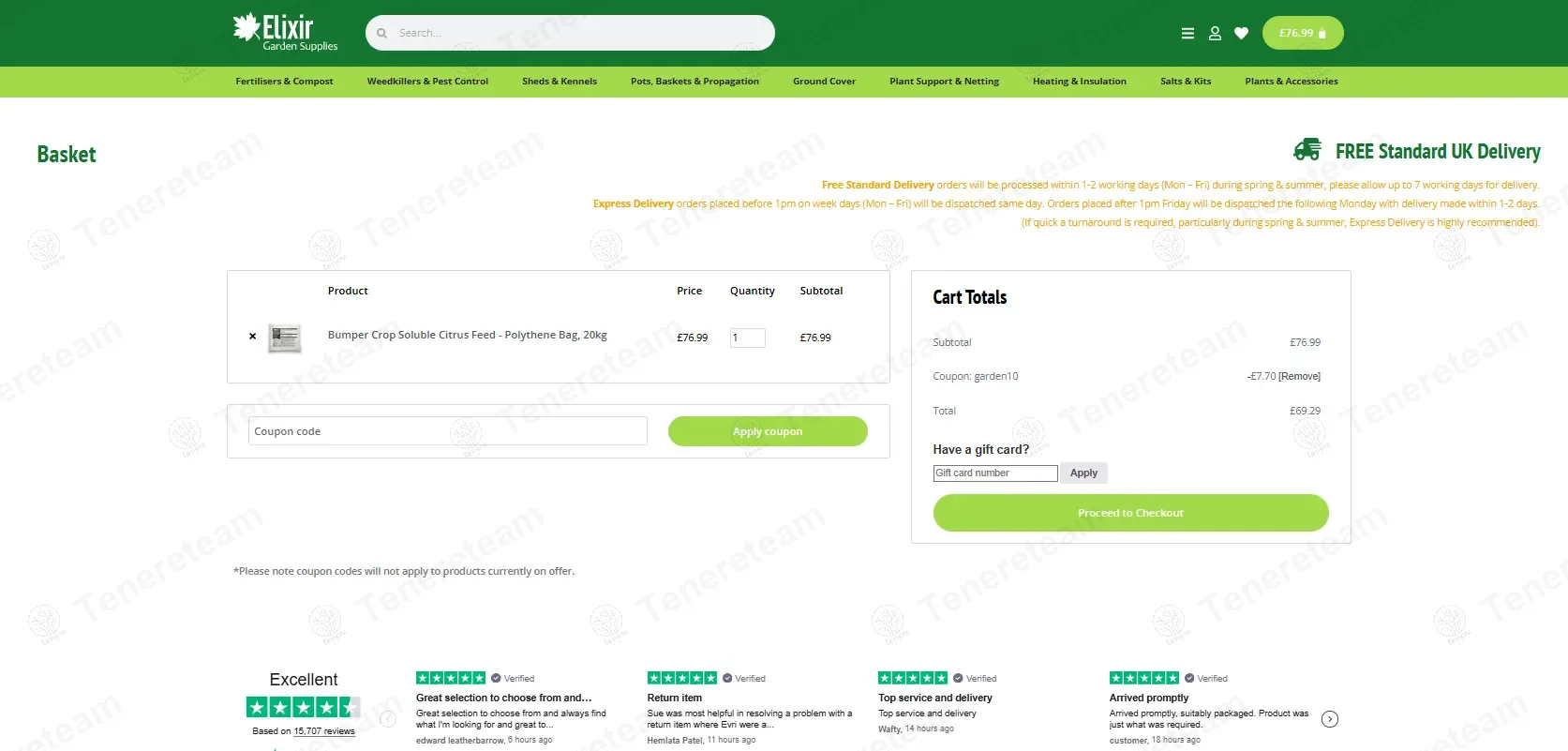Open the Heating & Insulation menu
The height and width of the screenshot is (751, 1568).
coord(1080,82)
